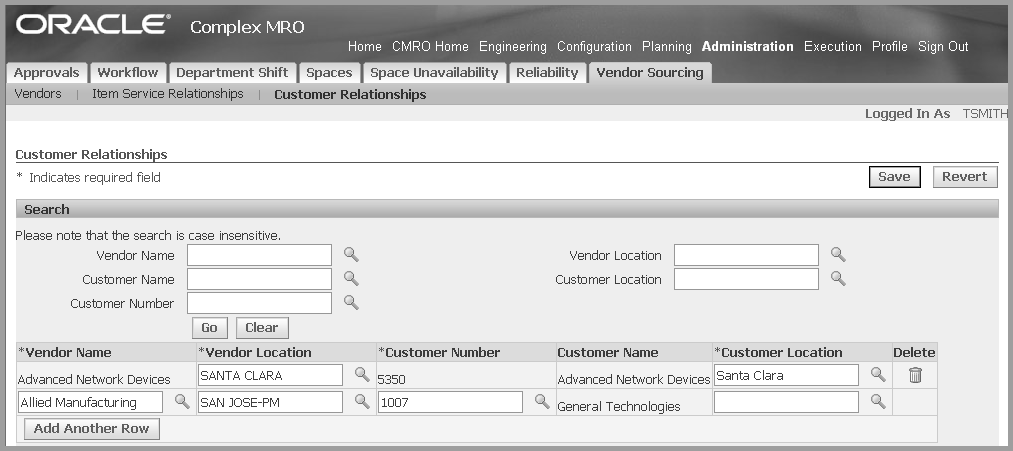Click the Save button
The height and width of the screenshot is (451, 1013).
click(894, 177)
